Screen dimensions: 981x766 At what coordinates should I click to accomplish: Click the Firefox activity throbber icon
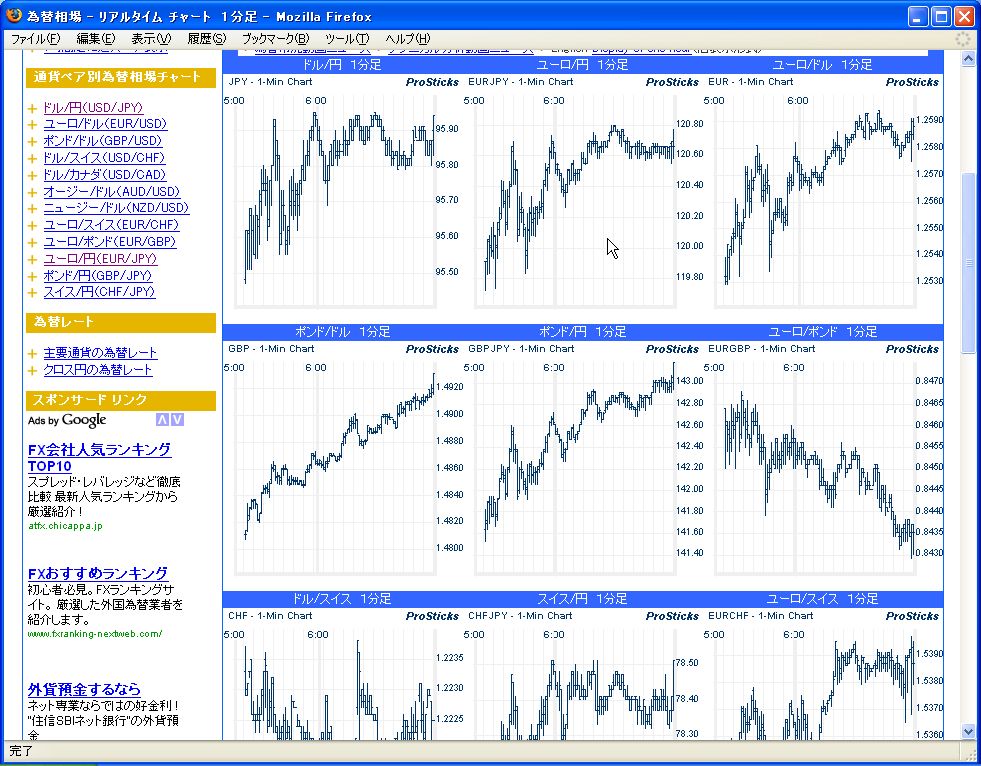pyautogui.click(x=964, y=39)
